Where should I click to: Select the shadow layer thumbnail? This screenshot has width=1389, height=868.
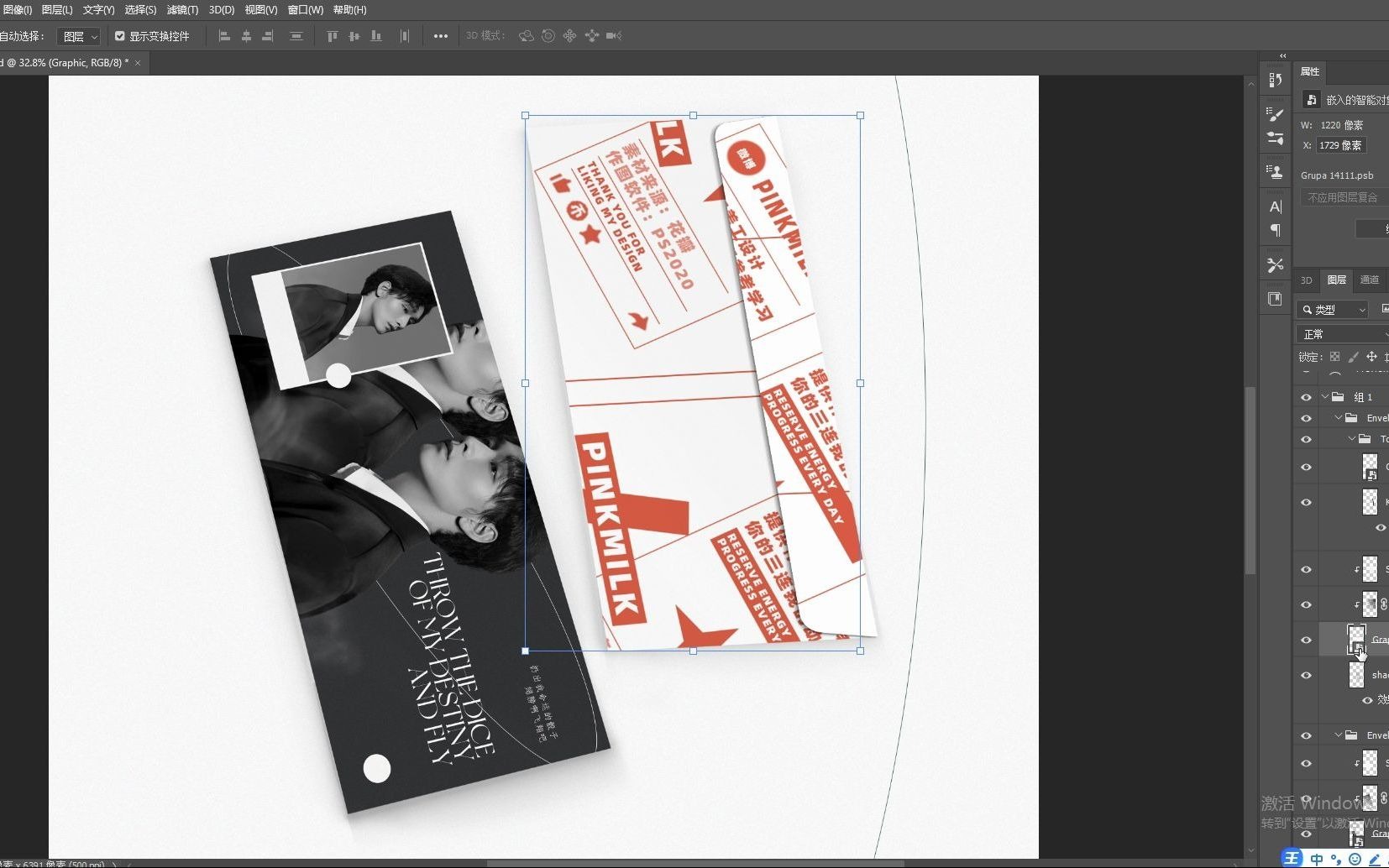click(x=1357, y=675)
